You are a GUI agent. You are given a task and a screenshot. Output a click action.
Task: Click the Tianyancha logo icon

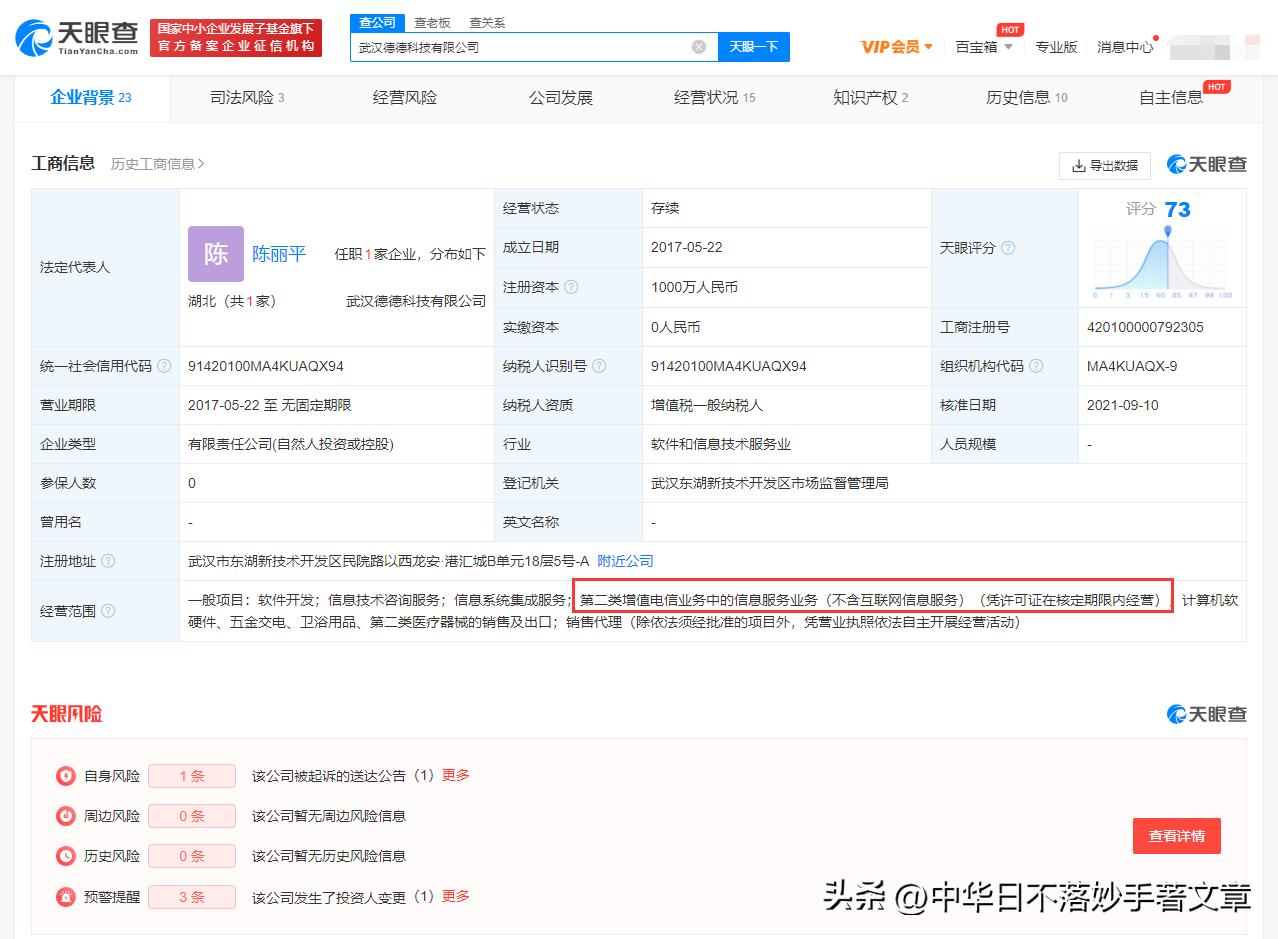(32, 34)
